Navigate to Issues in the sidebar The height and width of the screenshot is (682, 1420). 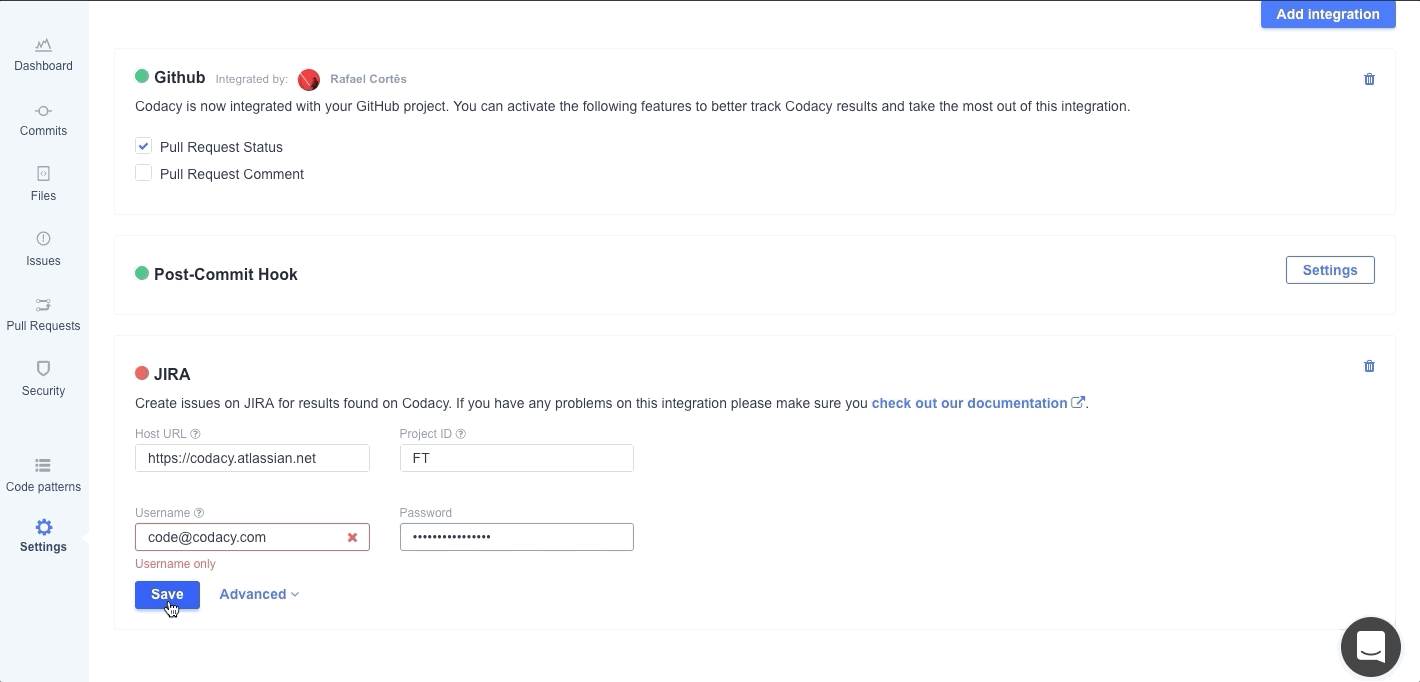43,249
